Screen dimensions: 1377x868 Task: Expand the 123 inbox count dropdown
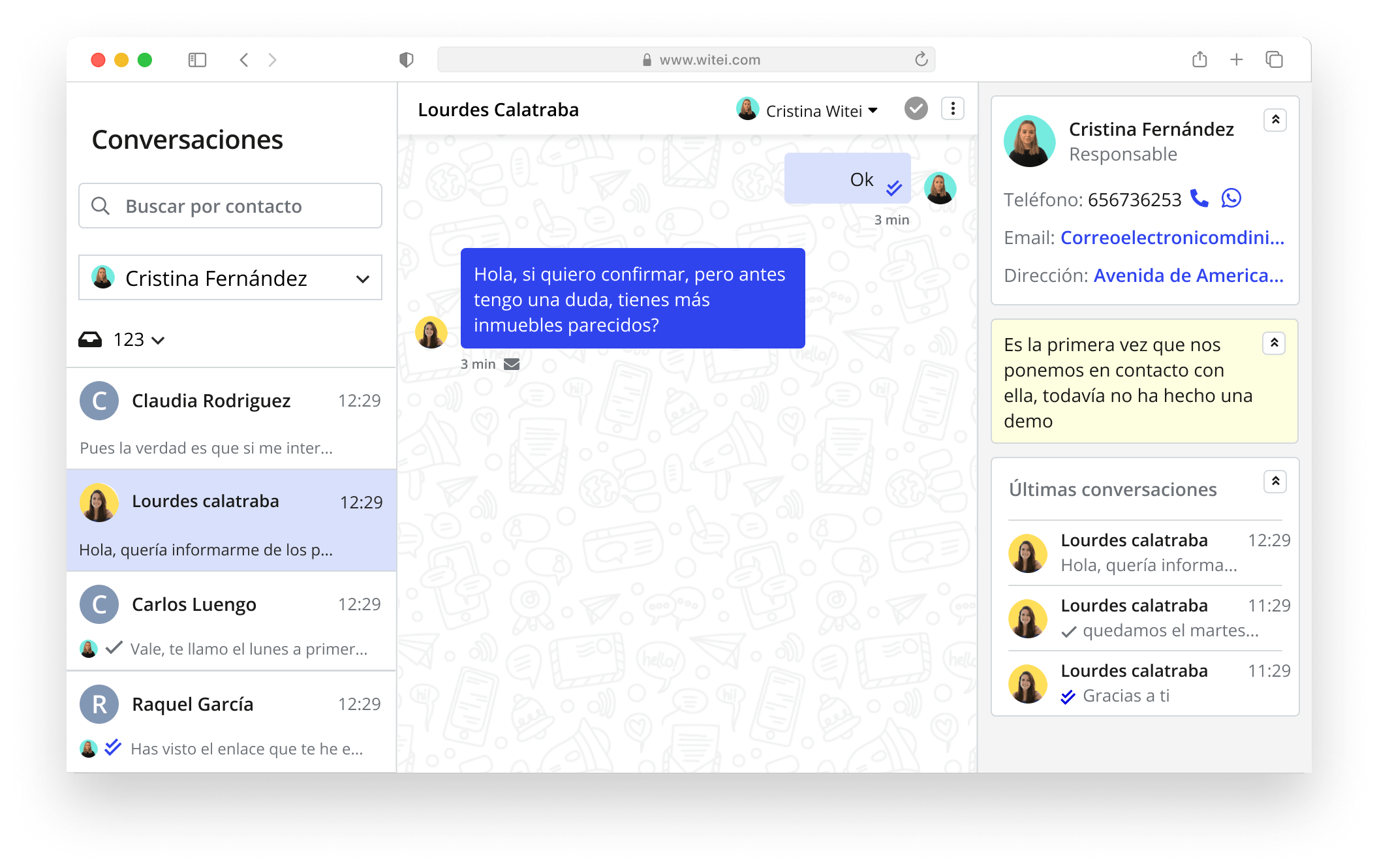(x=157, y=339)
